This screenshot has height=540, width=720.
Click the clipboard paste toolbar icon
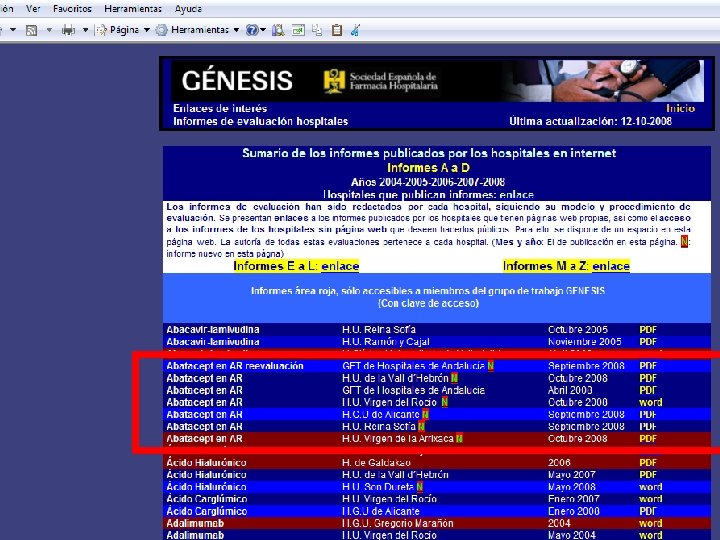pyautogui.click(x=337, y=30)
